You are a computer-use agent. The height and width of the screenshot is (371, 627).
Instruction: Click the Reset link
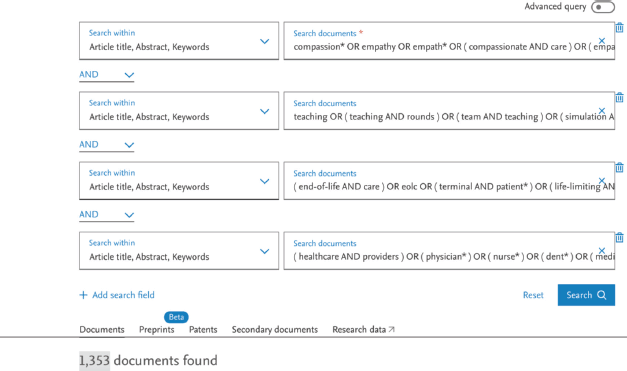[x=533, y=295]
